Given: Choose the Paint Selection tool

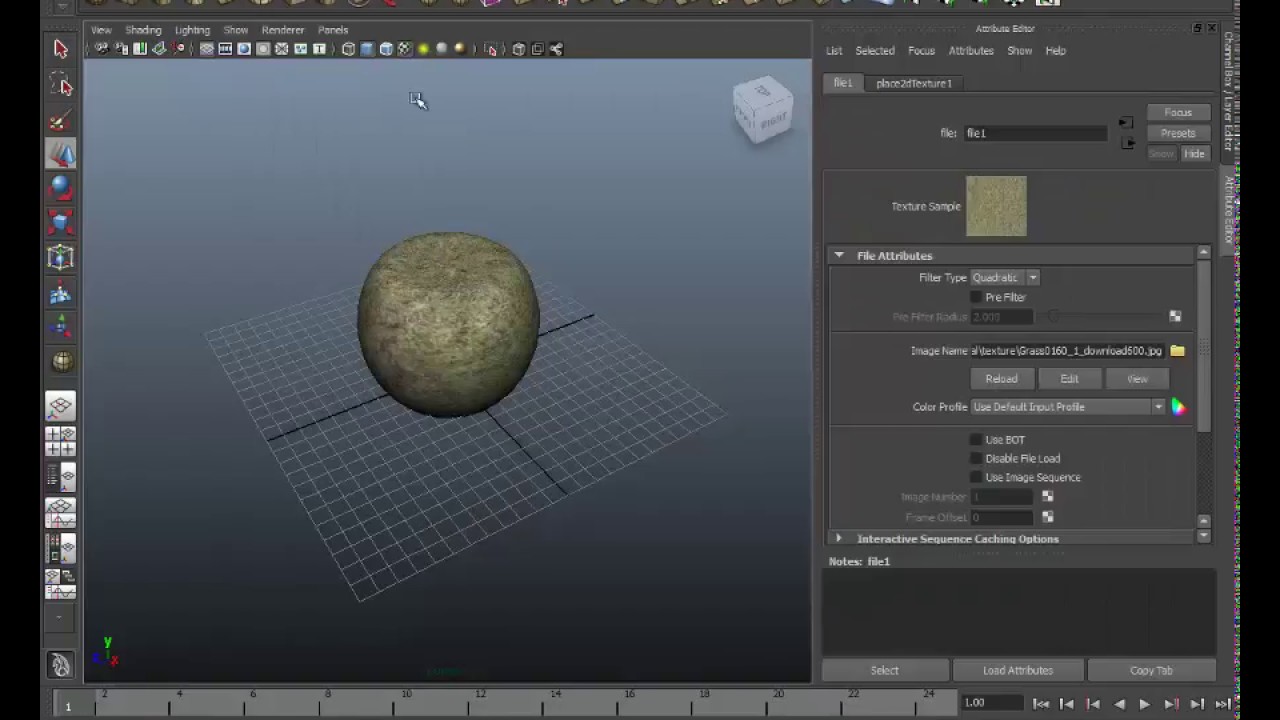Looking at the screenshot, I should [60, 121].
